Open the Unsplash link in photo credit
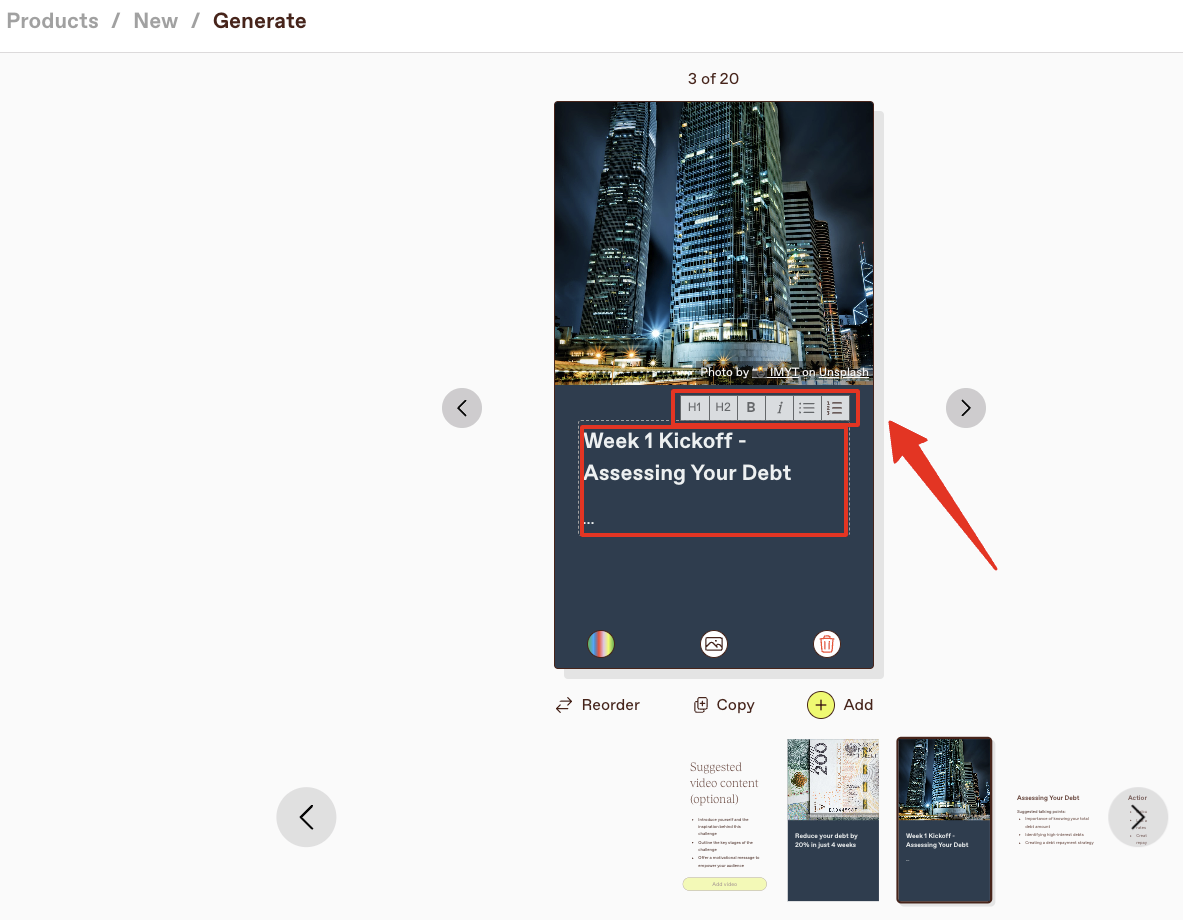Image resolution: width=1183 pixels, height=920 pixels. pyautogui.click(x=843, y=372)
